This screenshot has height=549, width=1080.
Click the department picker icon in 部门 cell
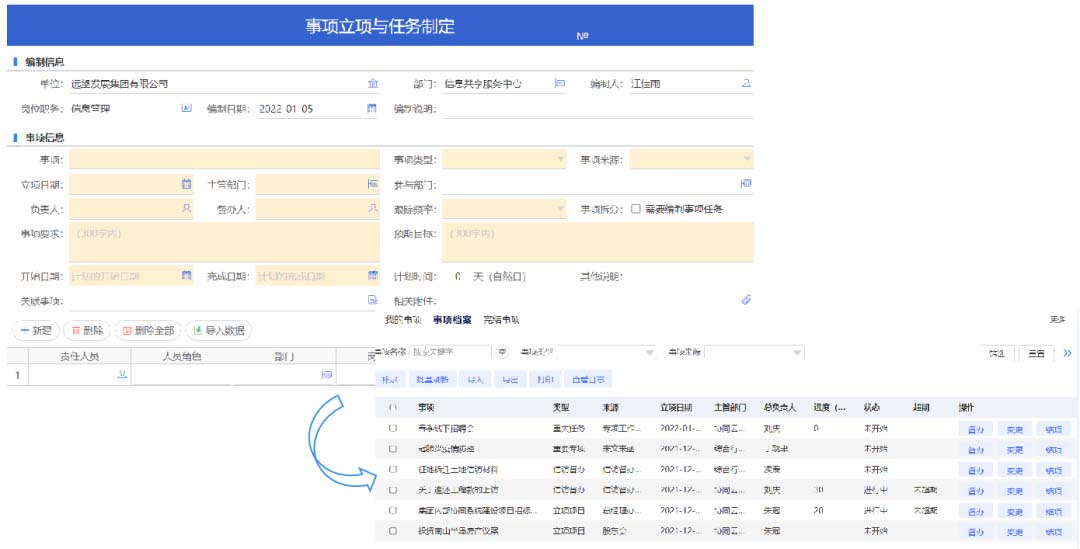327,375
